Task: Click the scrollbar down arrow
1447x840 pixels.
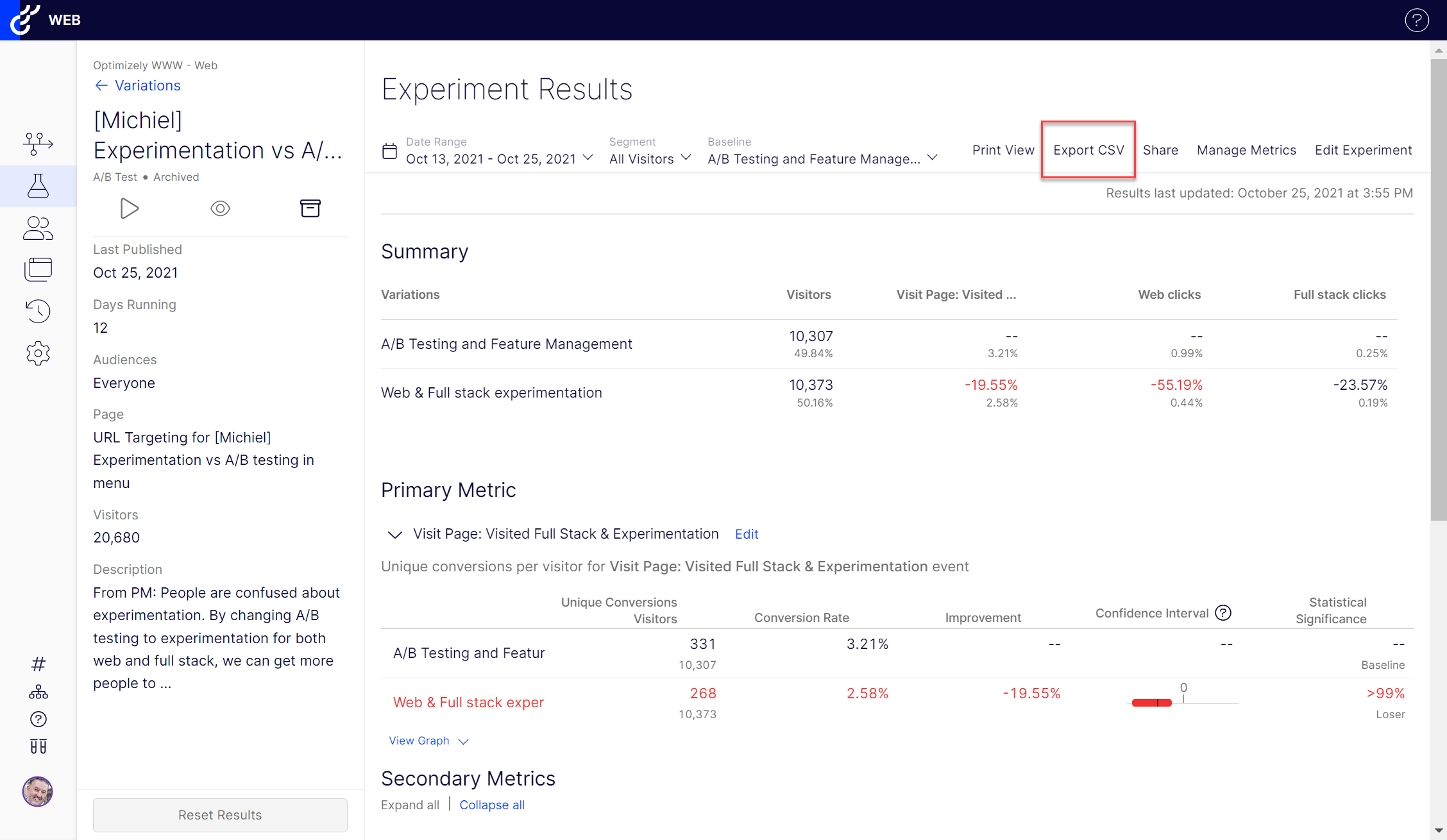Action: point(1439,831)
